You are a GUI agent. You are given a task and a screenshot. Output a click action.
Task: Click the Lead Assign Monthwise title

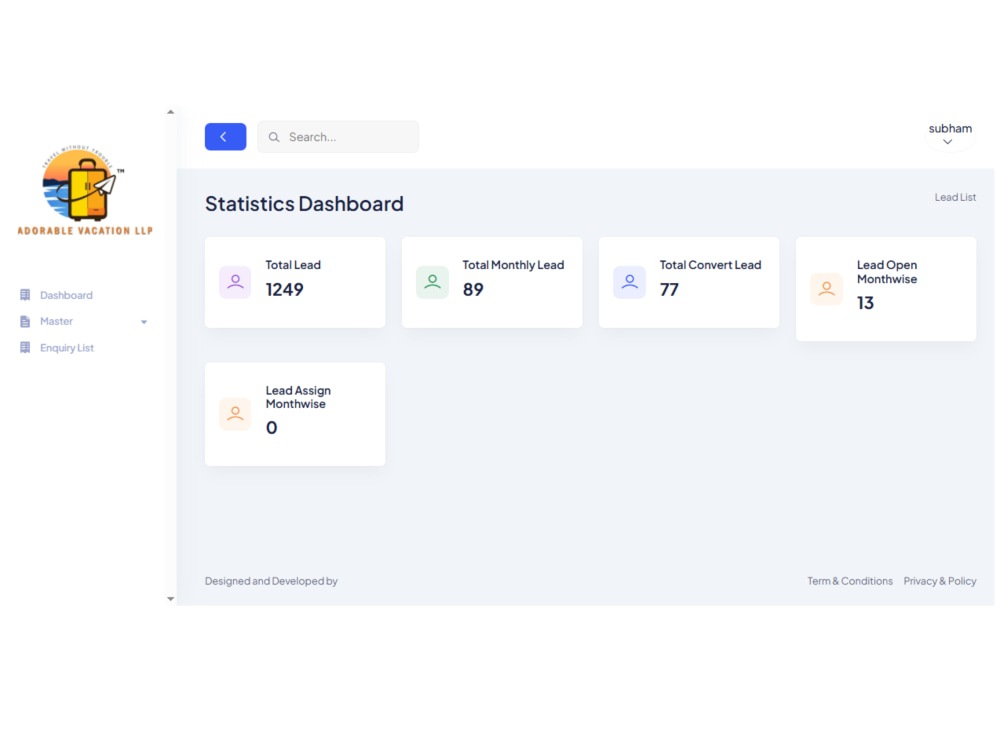[298, 397]
